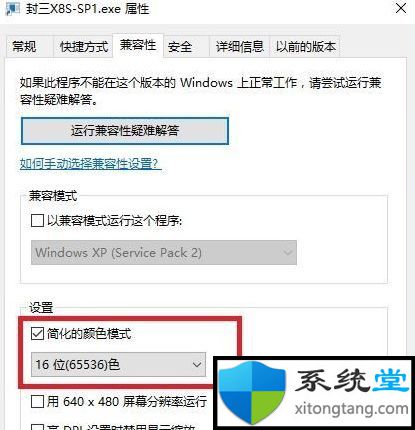Open the 快捷方式 tab
415x430 pixels.
(84, 46)
